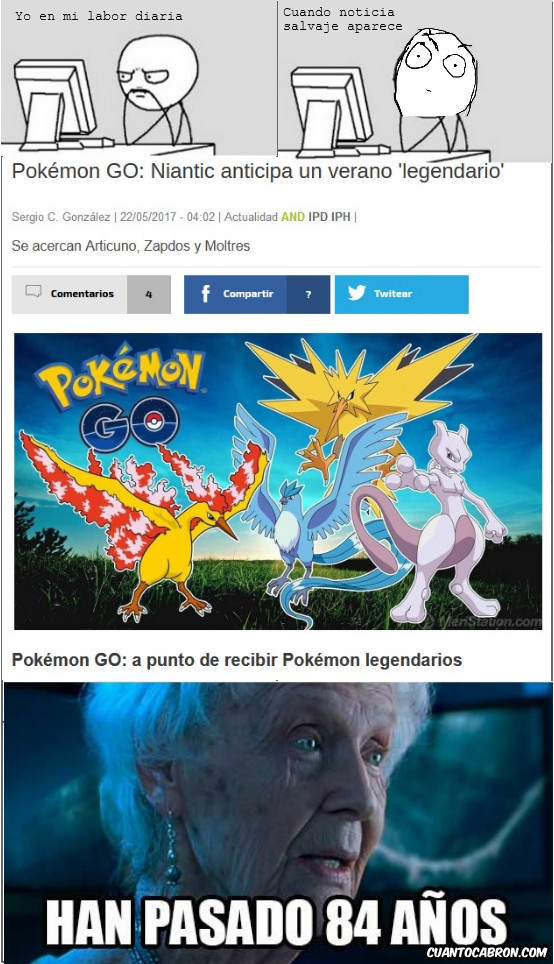The width and height of the screenshot is (554, 964).
Task: Tweet the article with Twitear button
Action: 402,294
